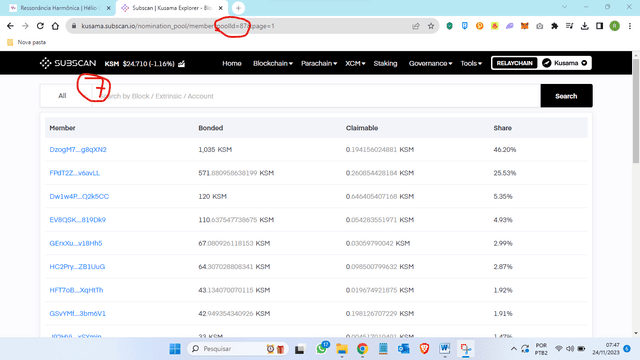The width and height of the screenshot is (640, 360).
Task: Open the green profile avatar
Action: [x=614, y=26]
